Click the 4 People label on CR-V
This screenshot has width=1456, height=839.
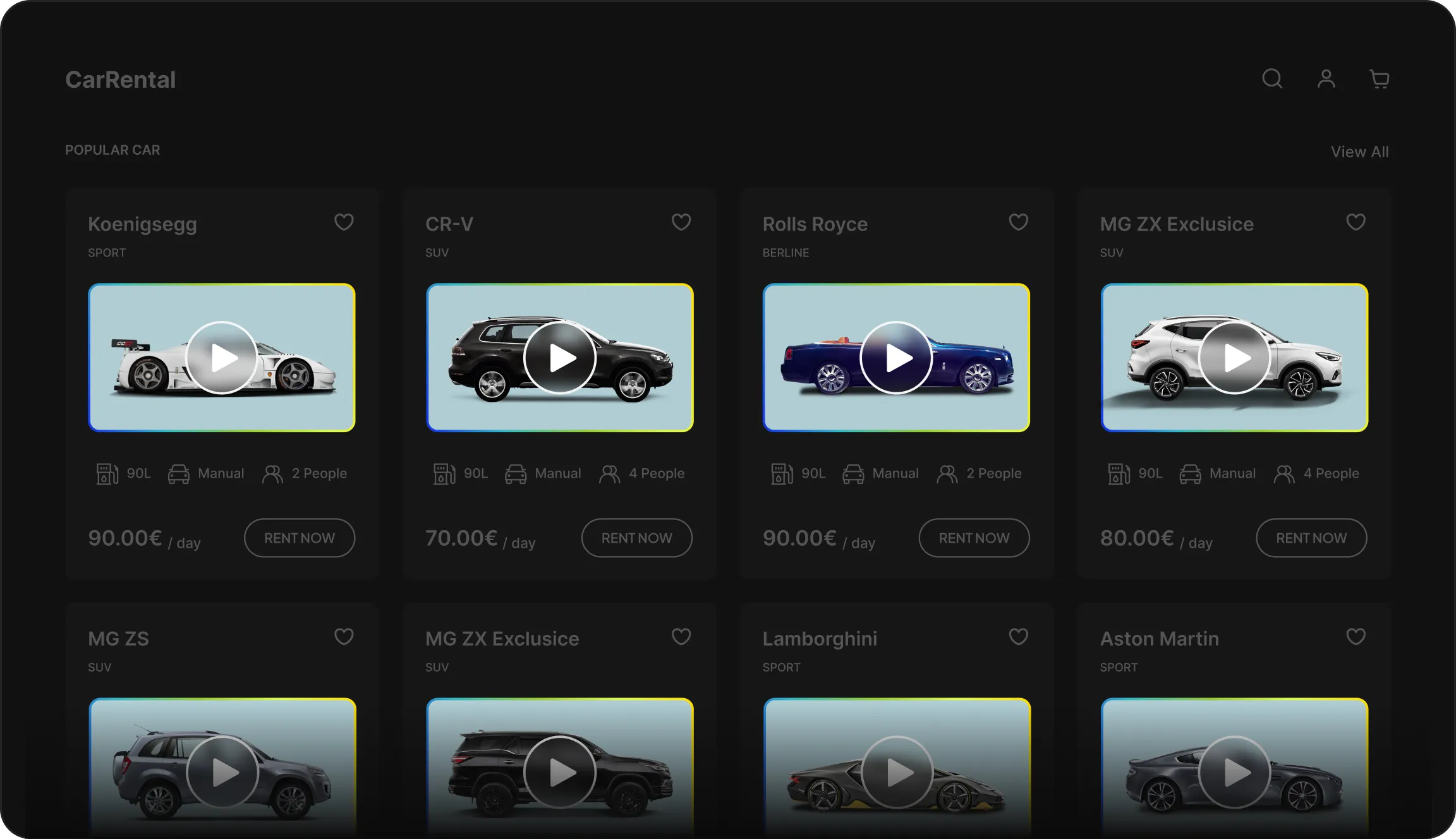(657, 473)
